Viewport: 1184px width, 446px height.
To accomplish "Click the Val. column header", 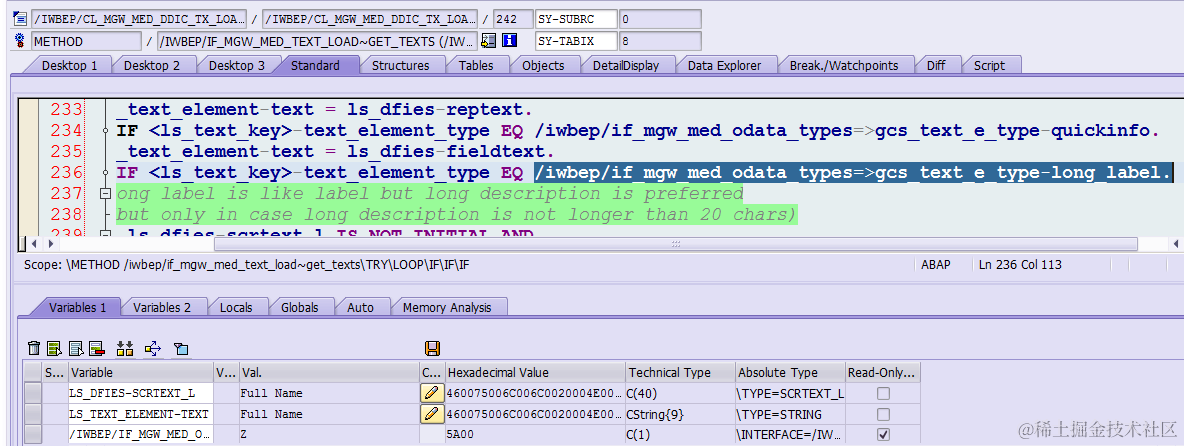I will tap(328, 372).
